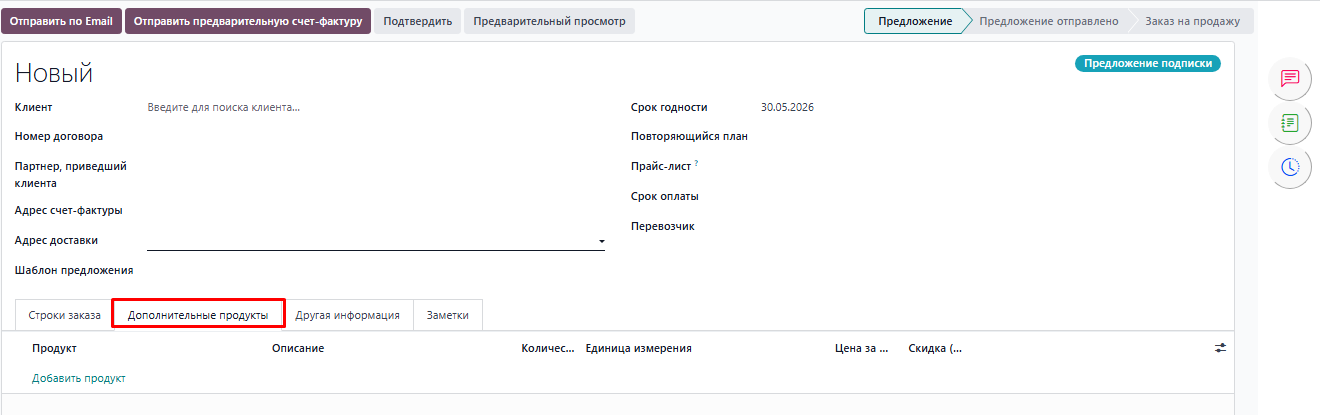Click the Прайс-лист help question mark

click(x=696, y=164)
